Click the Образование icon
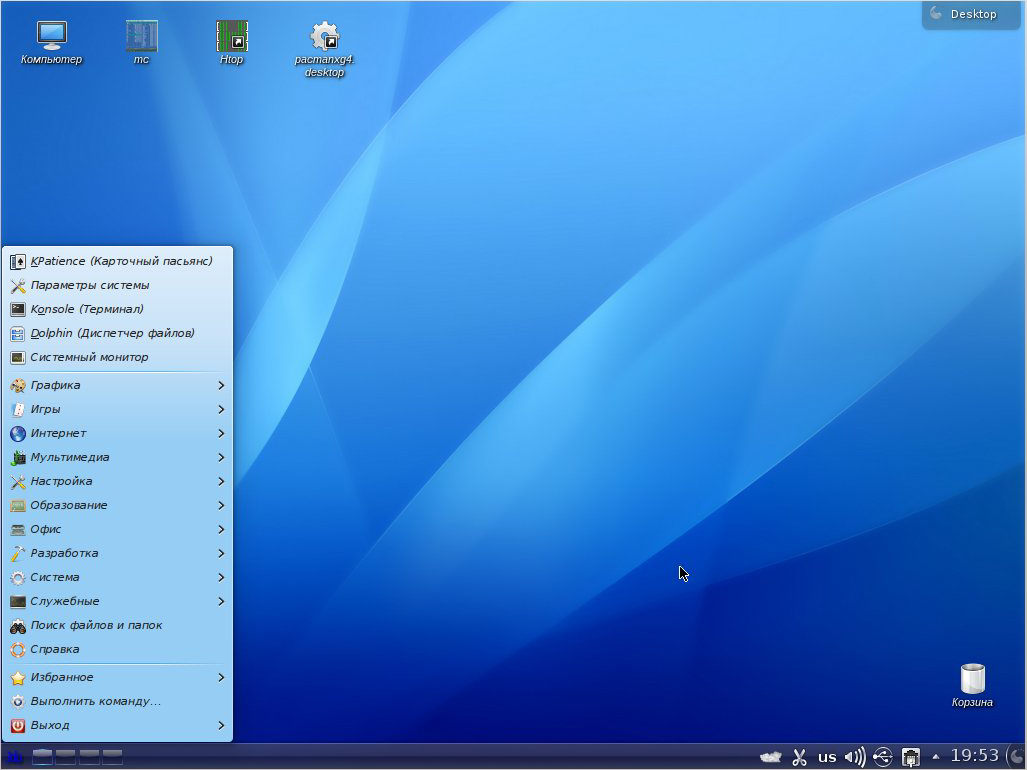1027x770 pixels. tap(18, 505)
